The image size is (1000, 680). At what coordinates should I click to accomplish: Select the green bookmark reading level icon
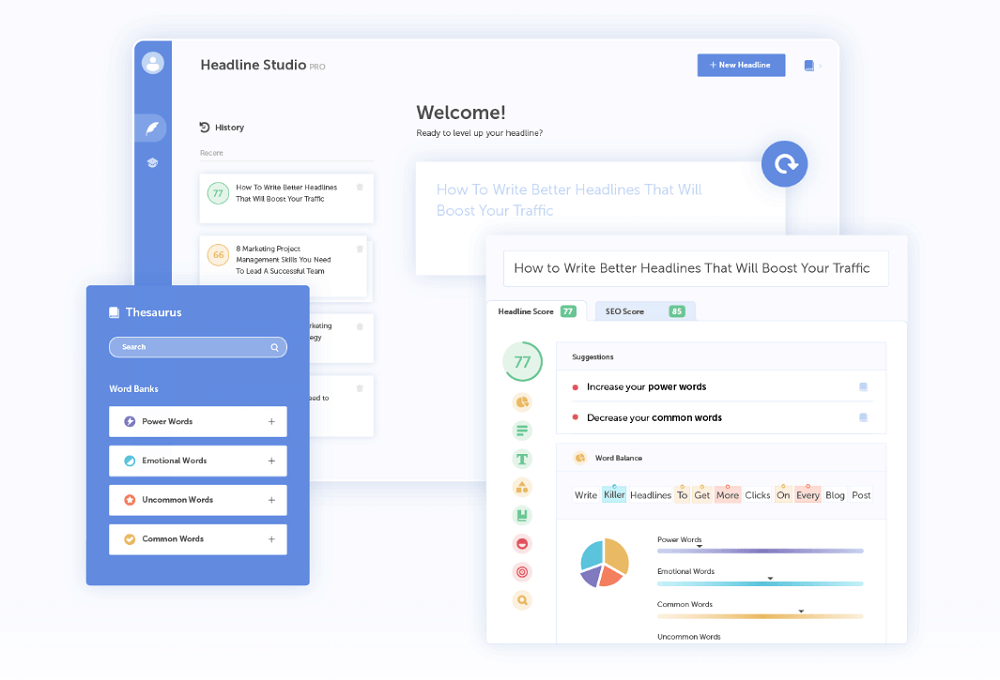point(522,515)
